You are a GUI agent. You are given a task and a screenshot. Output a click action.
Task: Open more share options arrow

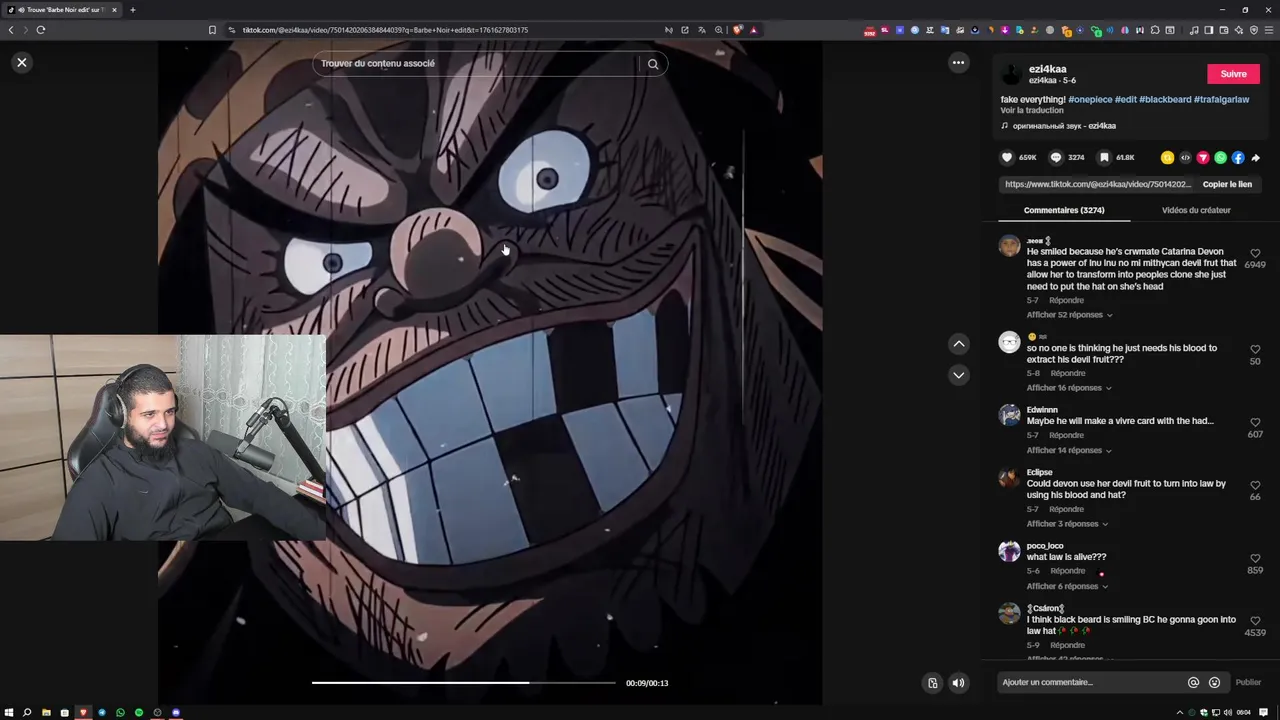[x=1256, y=158]
